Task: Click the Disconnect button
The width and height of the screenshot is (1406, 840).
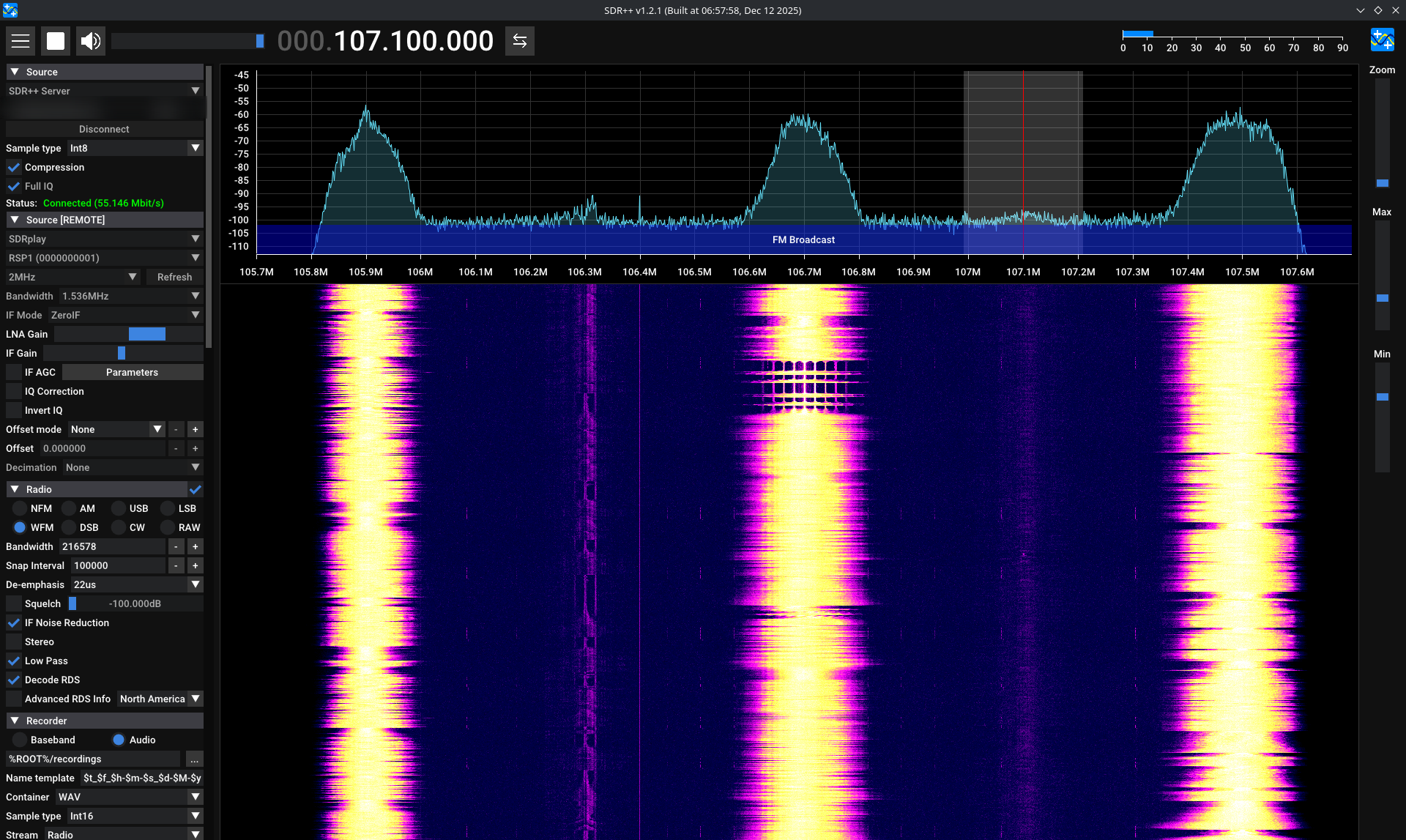Action: tap(104, 130)
